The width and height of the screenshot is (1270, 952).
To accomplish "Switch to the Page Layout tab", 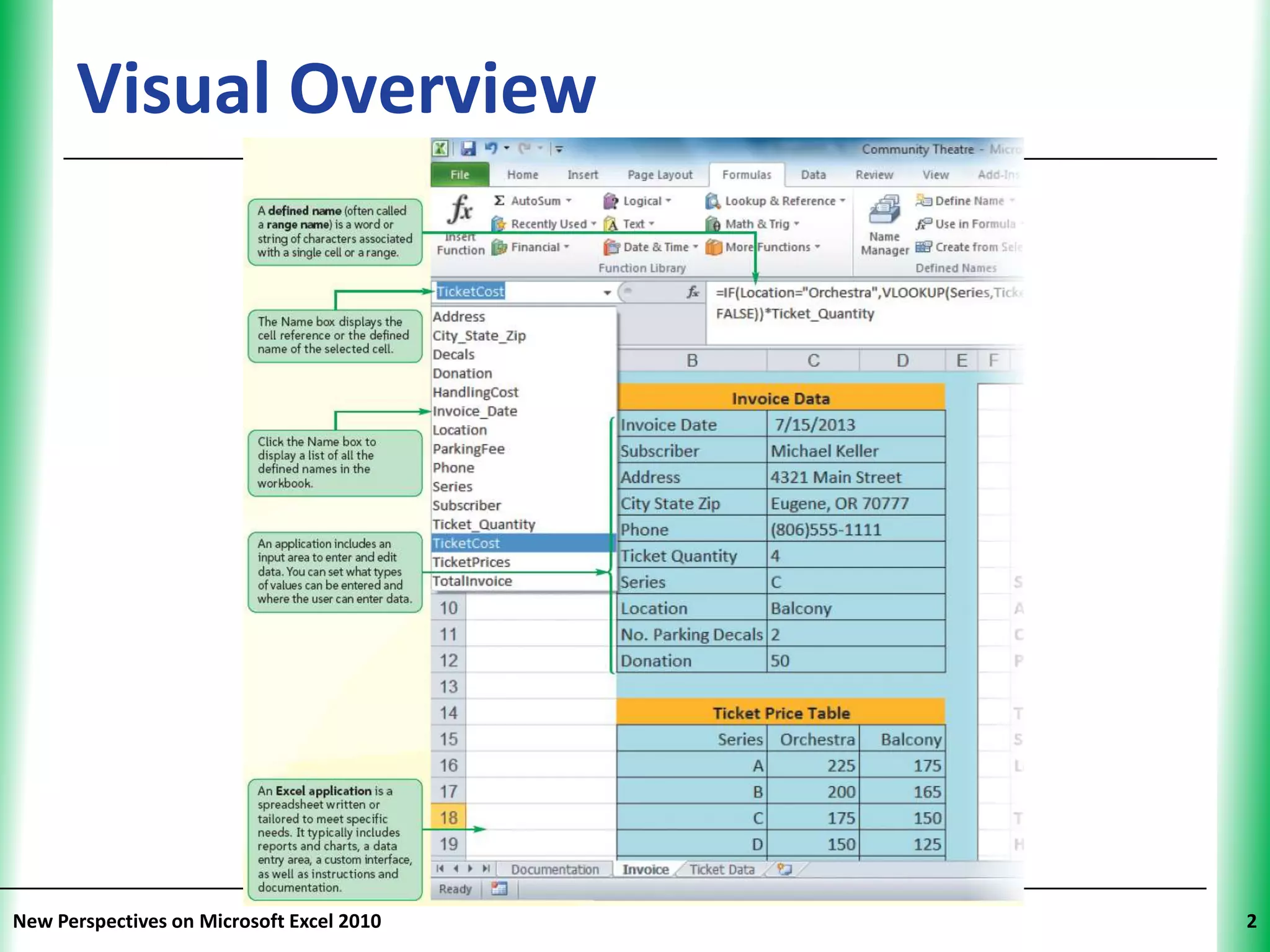I will (x=660, y=175).
